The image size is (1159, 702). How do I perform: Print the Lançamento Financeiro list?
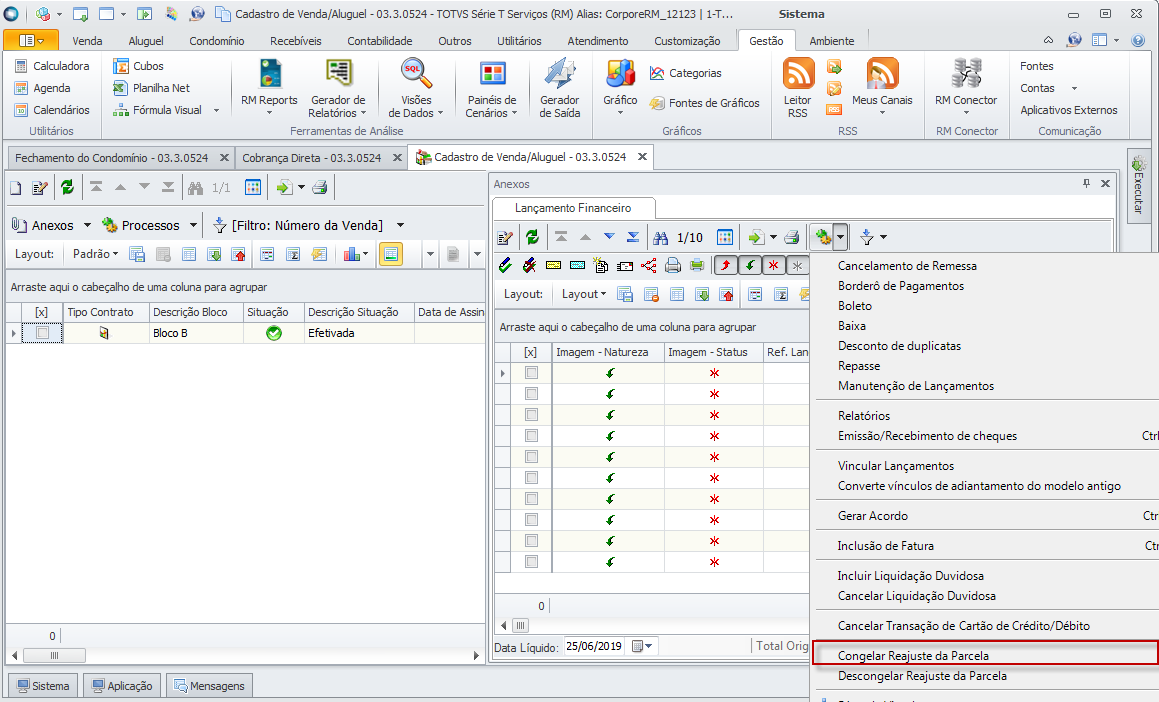click(x=792, y=237)
